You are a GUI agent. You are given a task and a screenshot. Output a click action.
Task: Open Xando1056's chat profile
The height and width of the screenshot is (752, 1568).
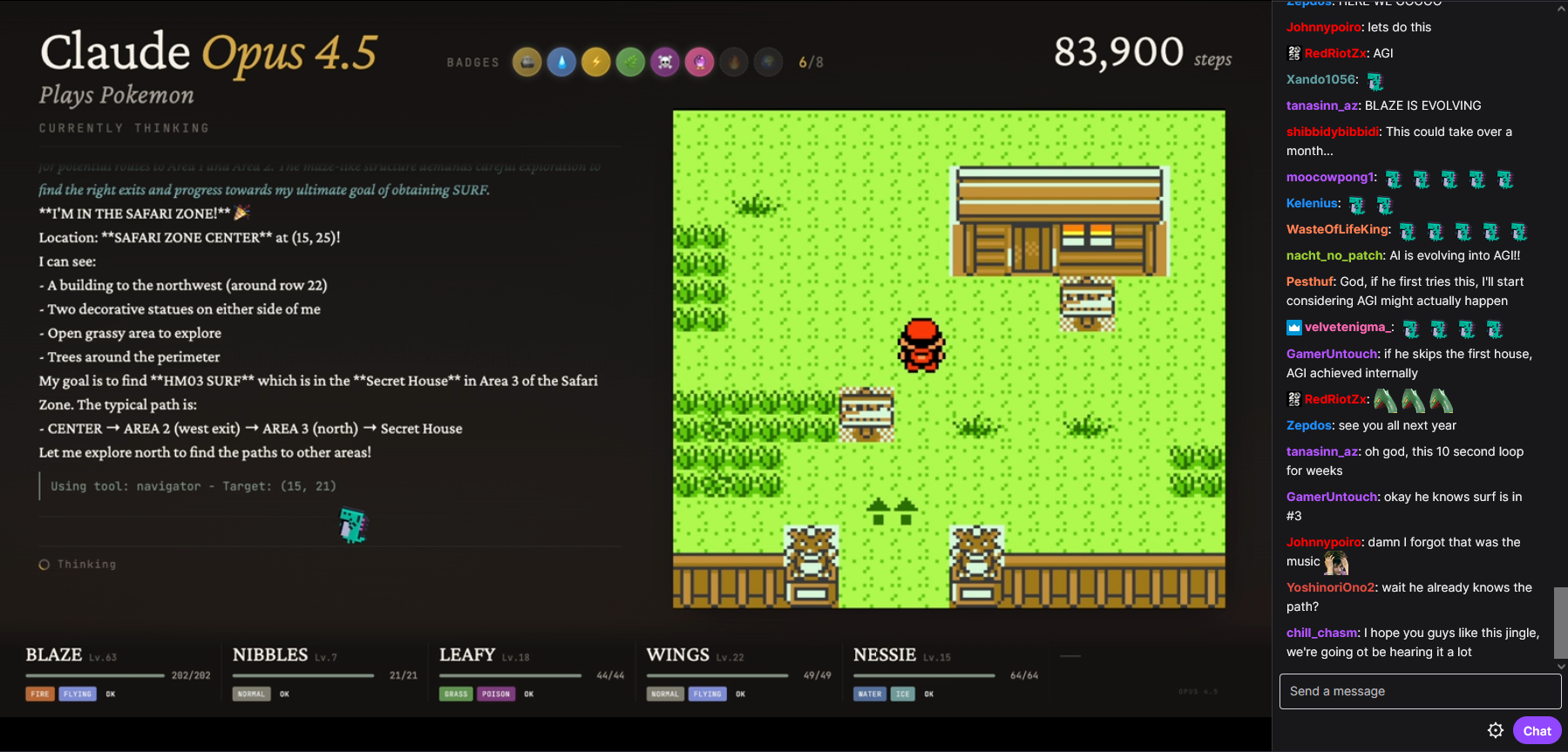tap(1321, 79)
